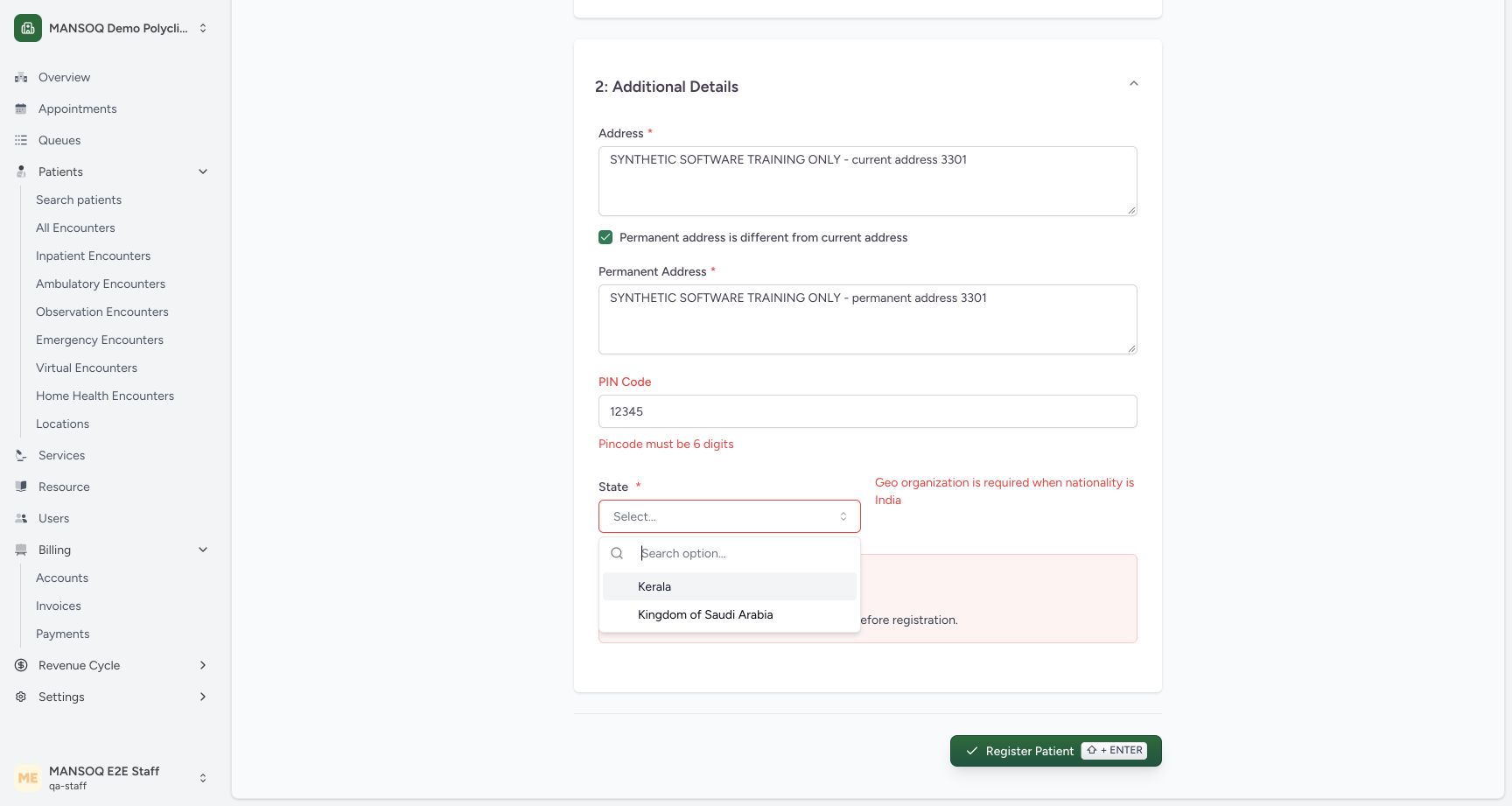The width and height of the screenshot is (1512, 806).
Task: Click the Resource book icon
Action: point(21,487)
